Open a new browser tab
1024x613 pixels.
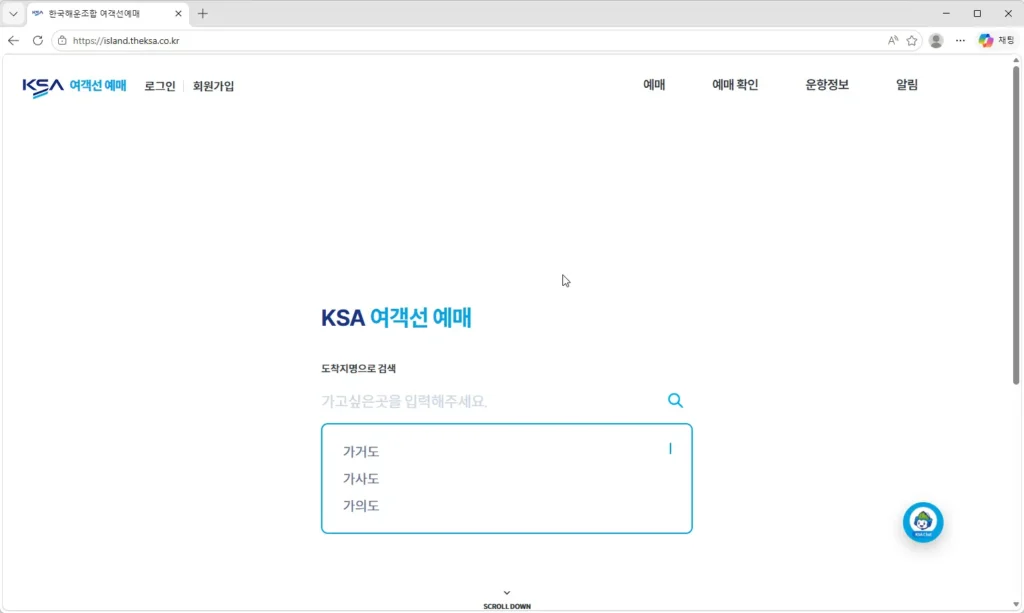[x=202, y=14]
